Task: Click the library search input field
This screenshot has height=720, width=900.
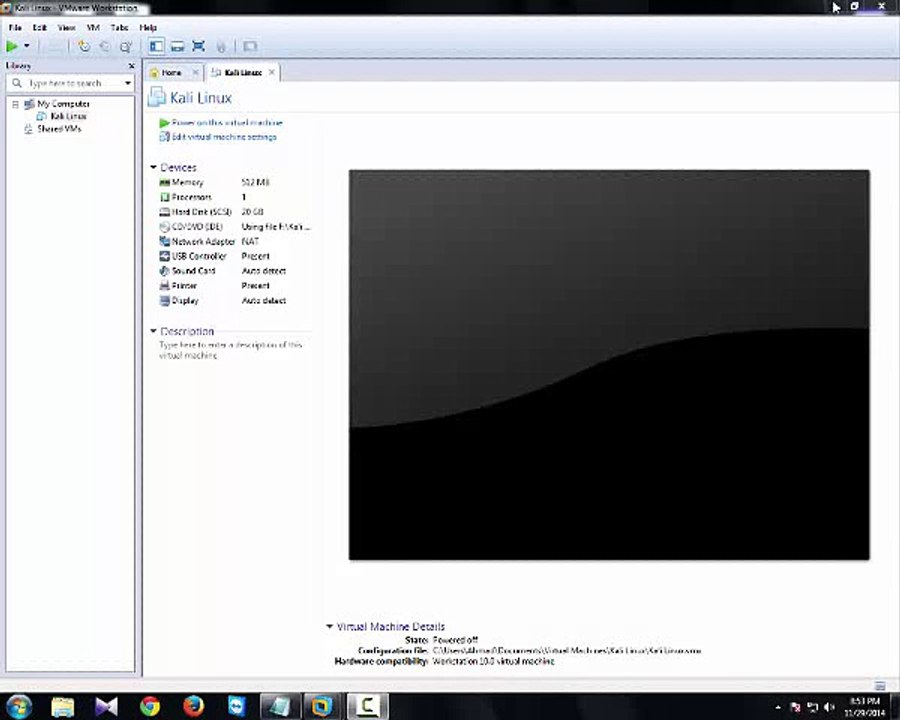Action: click(x=72, y=83)
